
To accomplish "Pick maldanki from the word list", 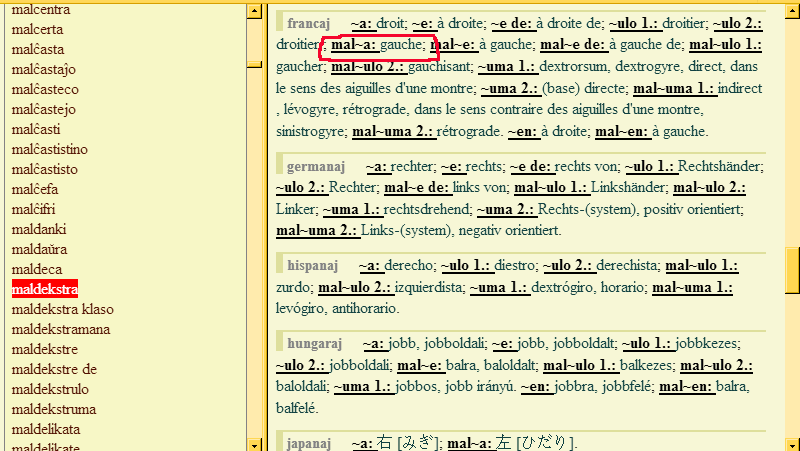I will tap(39, 229).
